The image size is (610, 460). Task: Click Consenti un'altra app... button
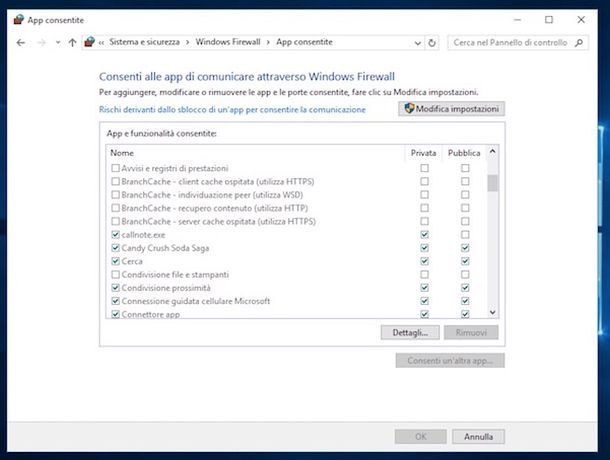coord(450,360)
